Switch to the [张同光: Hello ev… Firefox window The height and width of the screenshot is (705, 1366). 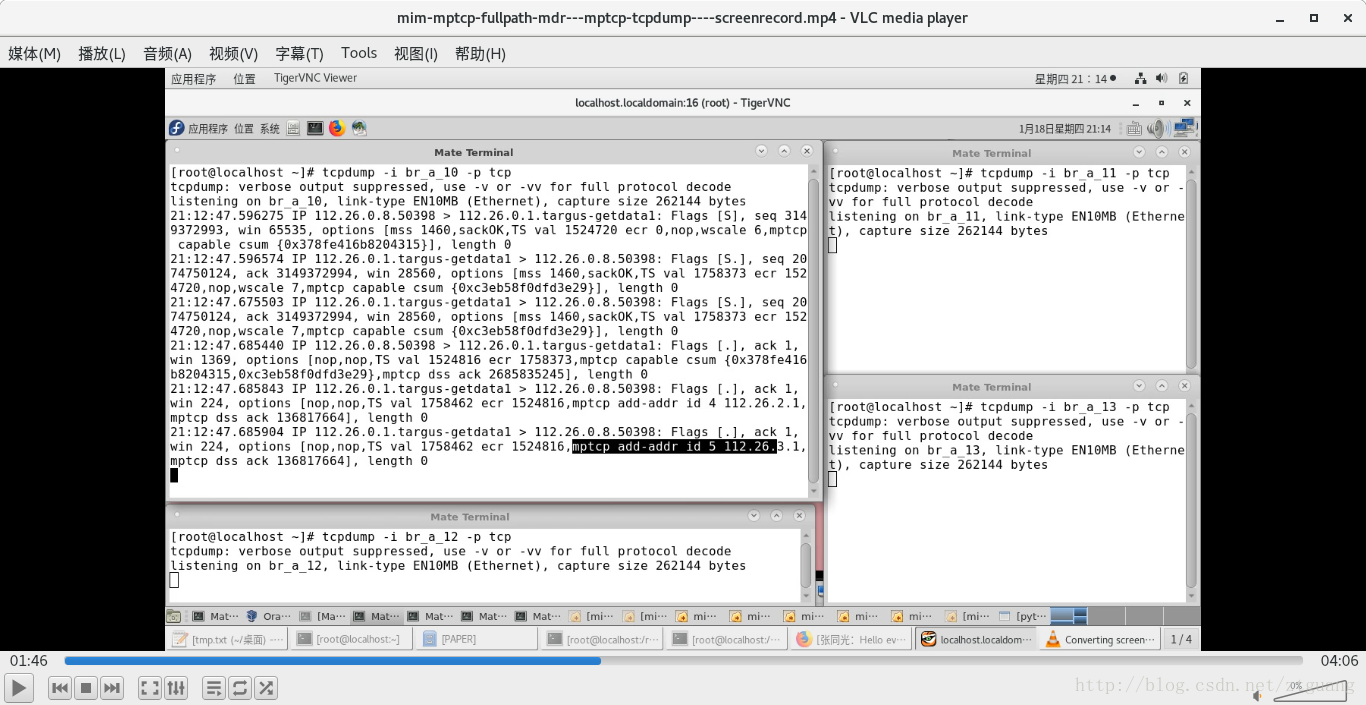852,639
